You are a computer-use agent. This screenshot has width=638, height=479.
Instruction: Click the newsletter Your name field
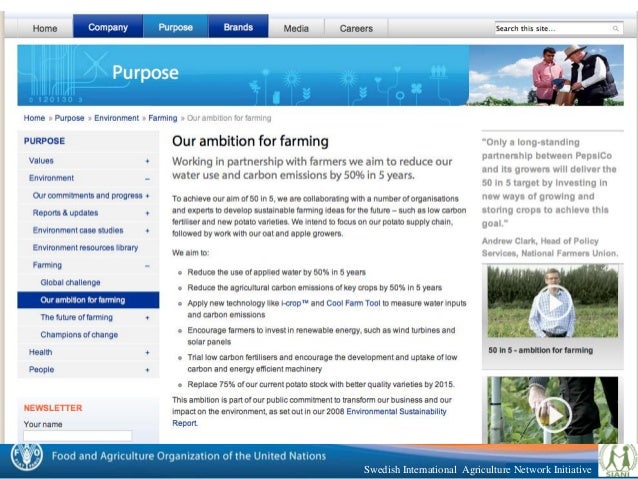click(x=78, y=436)
